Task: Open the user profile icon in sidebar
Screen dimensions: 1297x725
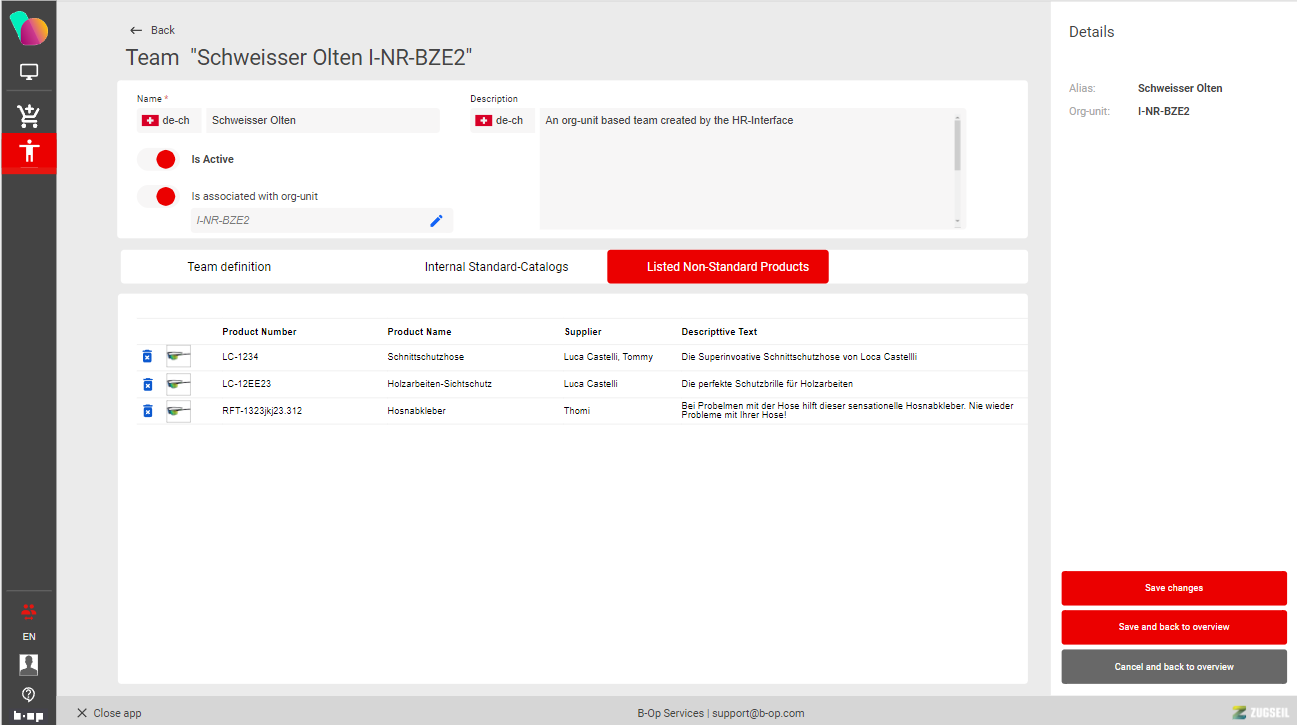Action: (x=29, y=664)
